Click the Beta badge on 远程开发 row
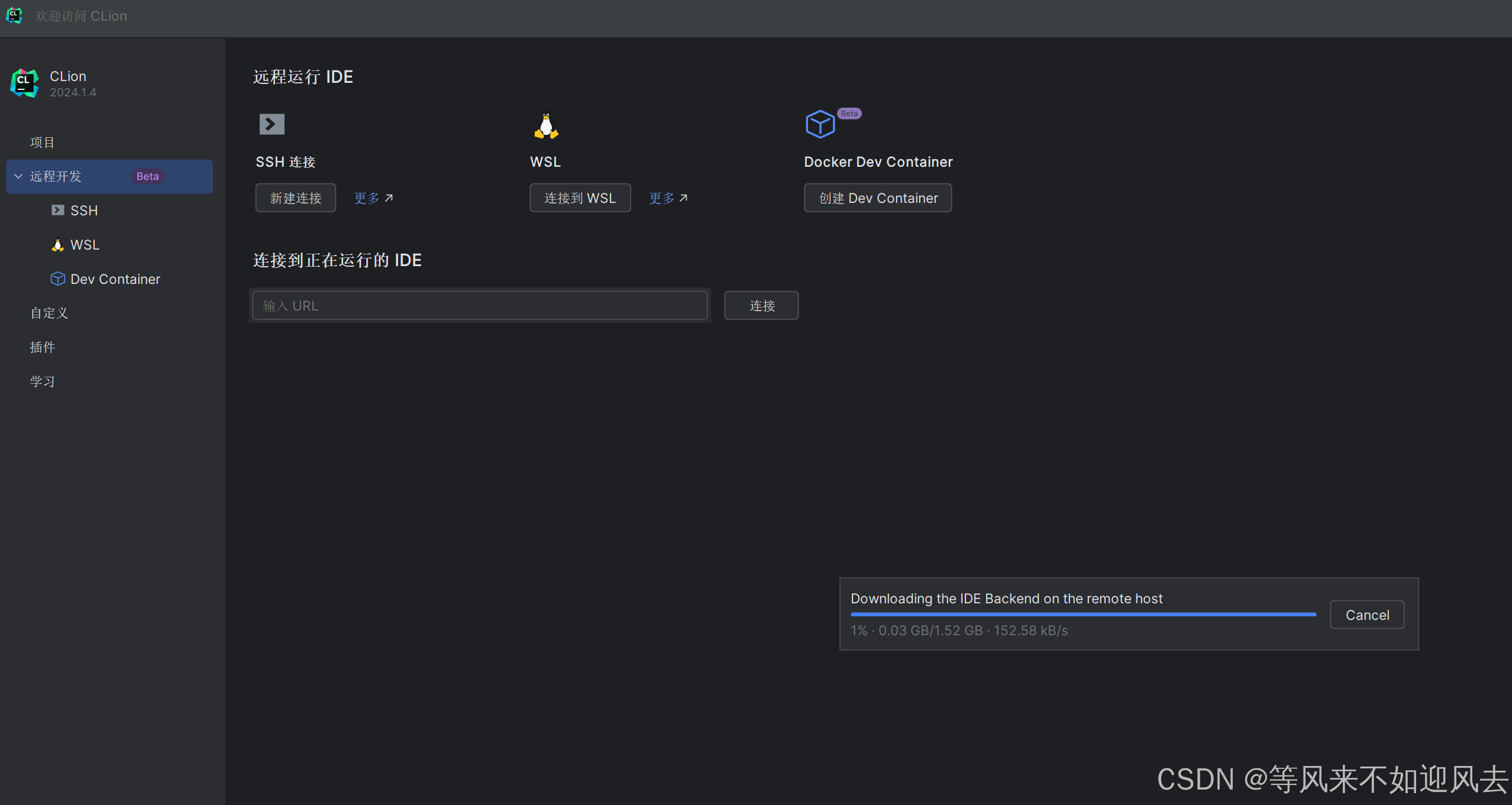 pyautogui.click(x=147, y=176)
